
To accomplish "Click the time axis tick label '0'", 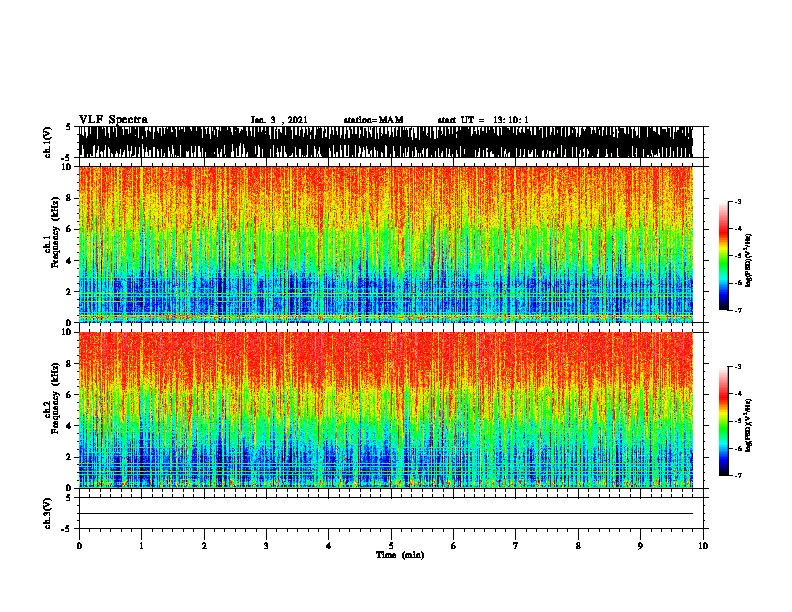I will tap(79, 546).
